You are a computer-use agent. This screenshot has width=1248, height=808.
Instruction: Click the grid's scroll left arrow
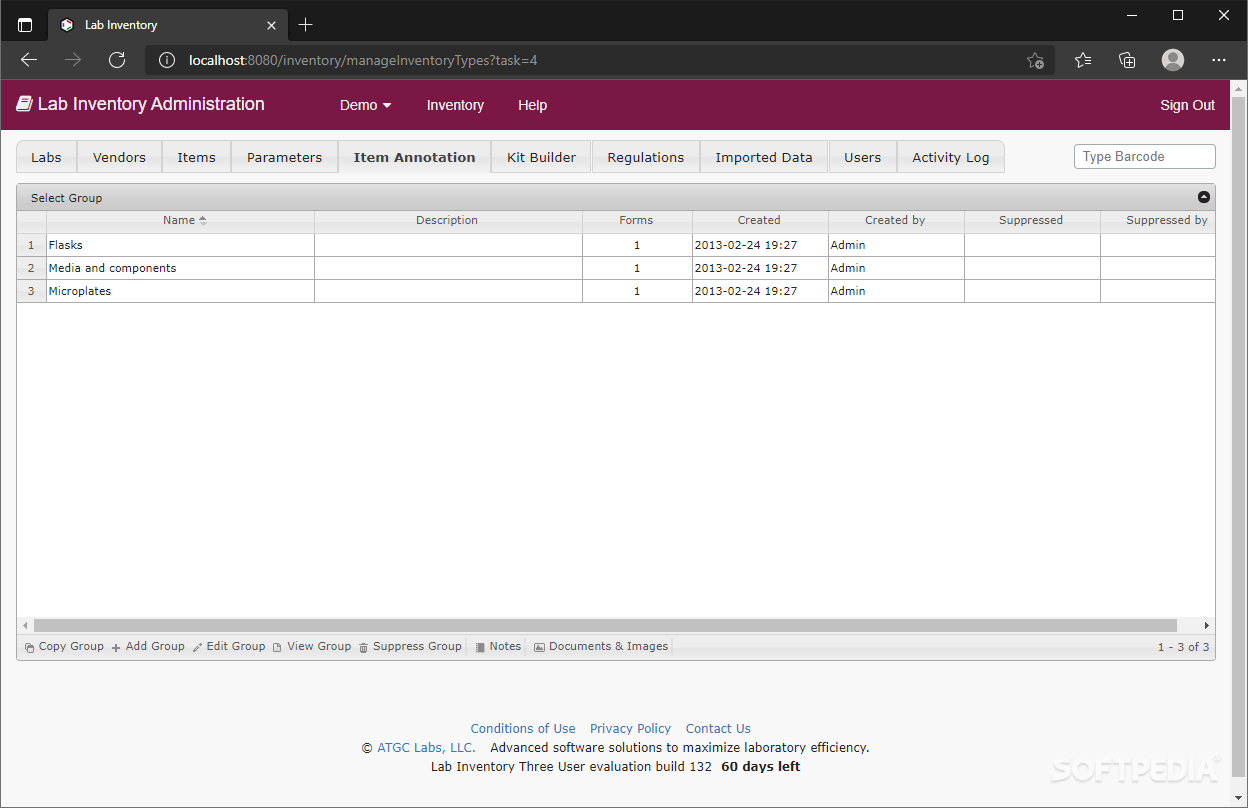point(25,625)
